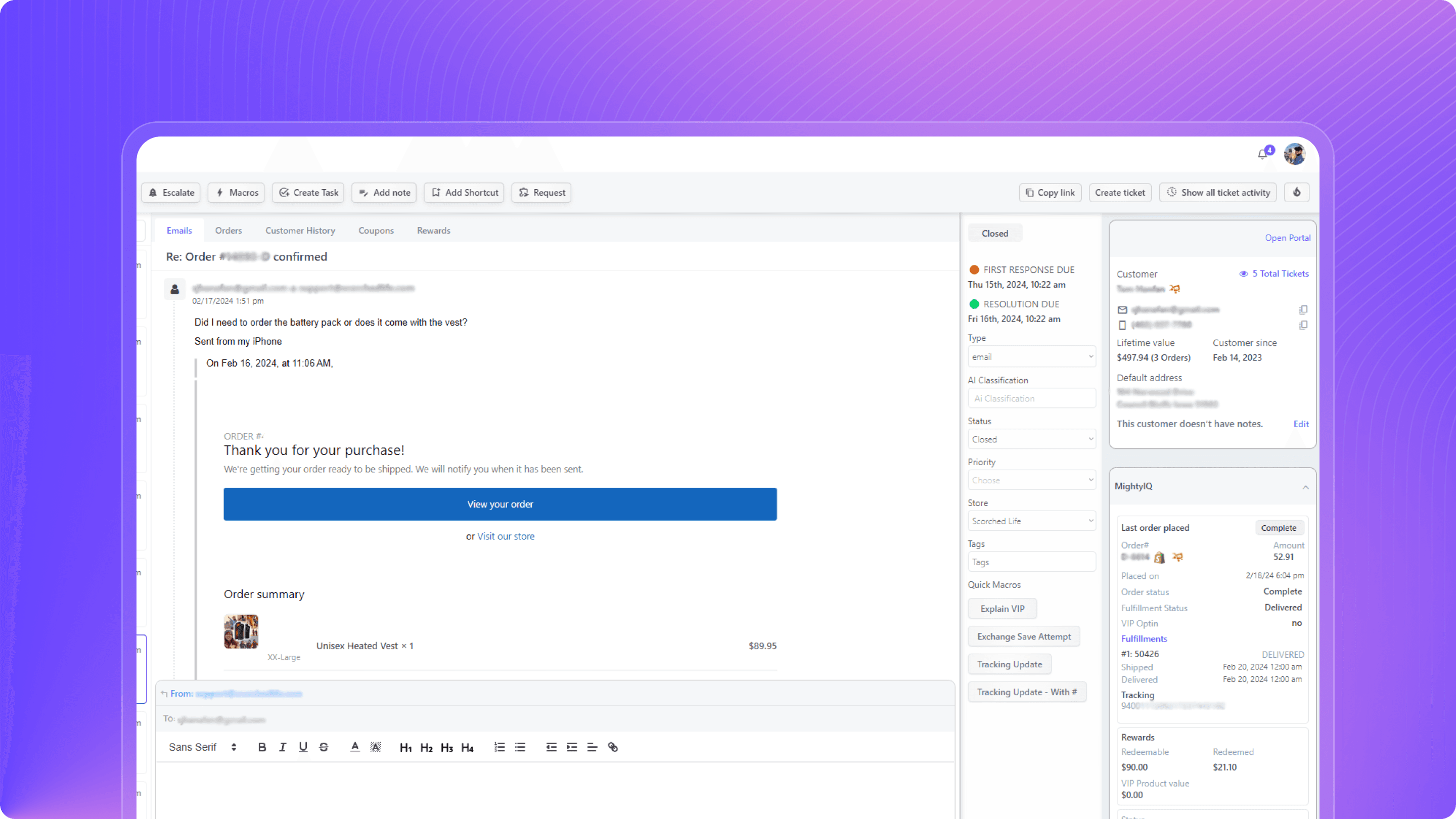The height and width of the screenshot is (819, 1456).
Task: Click the orange icon beside the customer name
Action: click(1174, 289)
